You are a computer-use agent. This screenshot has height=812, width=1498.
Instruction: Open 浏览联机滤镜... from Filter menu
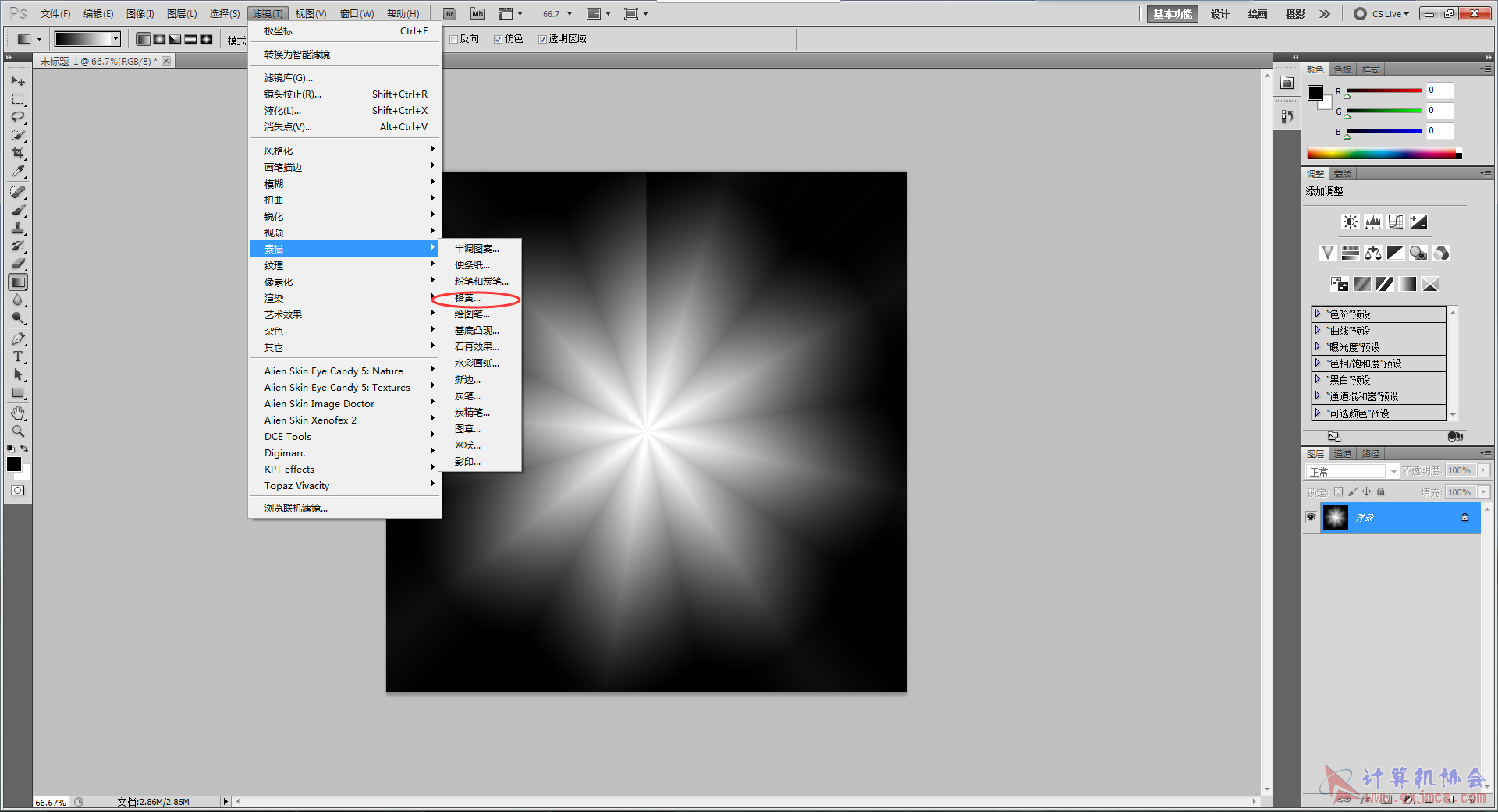click(296, 509)
